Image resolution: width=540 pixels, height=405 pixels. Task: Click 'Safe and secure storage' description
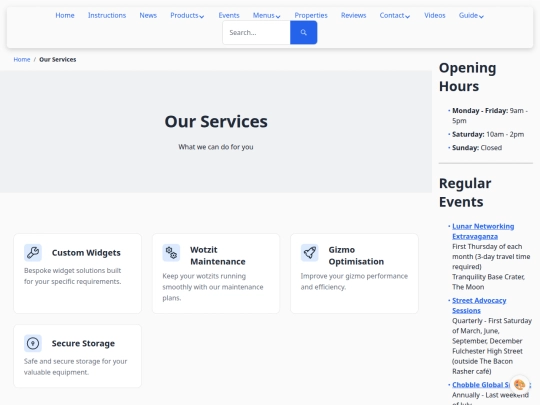coord(75,367)
